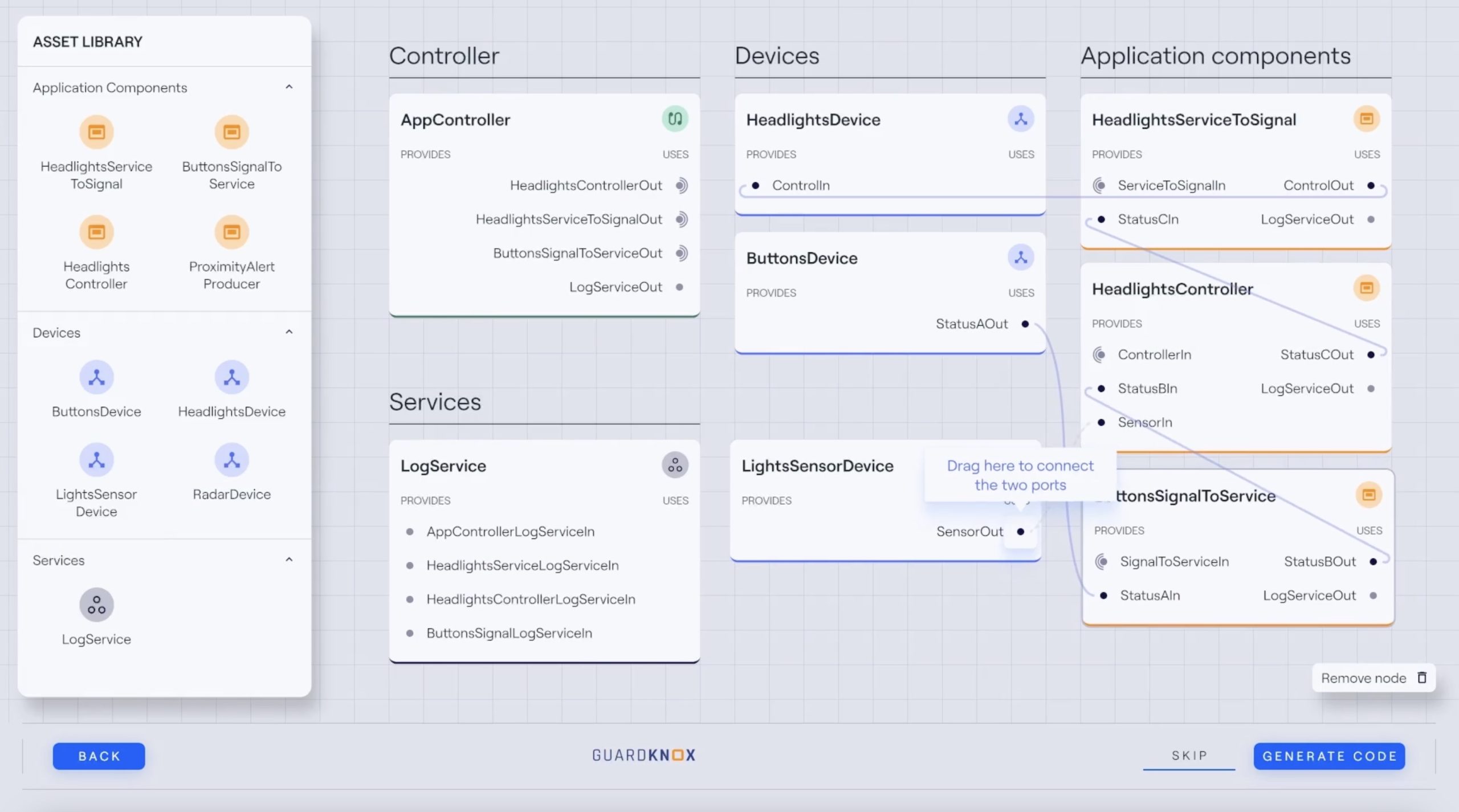Click the Generate Code button

click(x=1329, y=756)
